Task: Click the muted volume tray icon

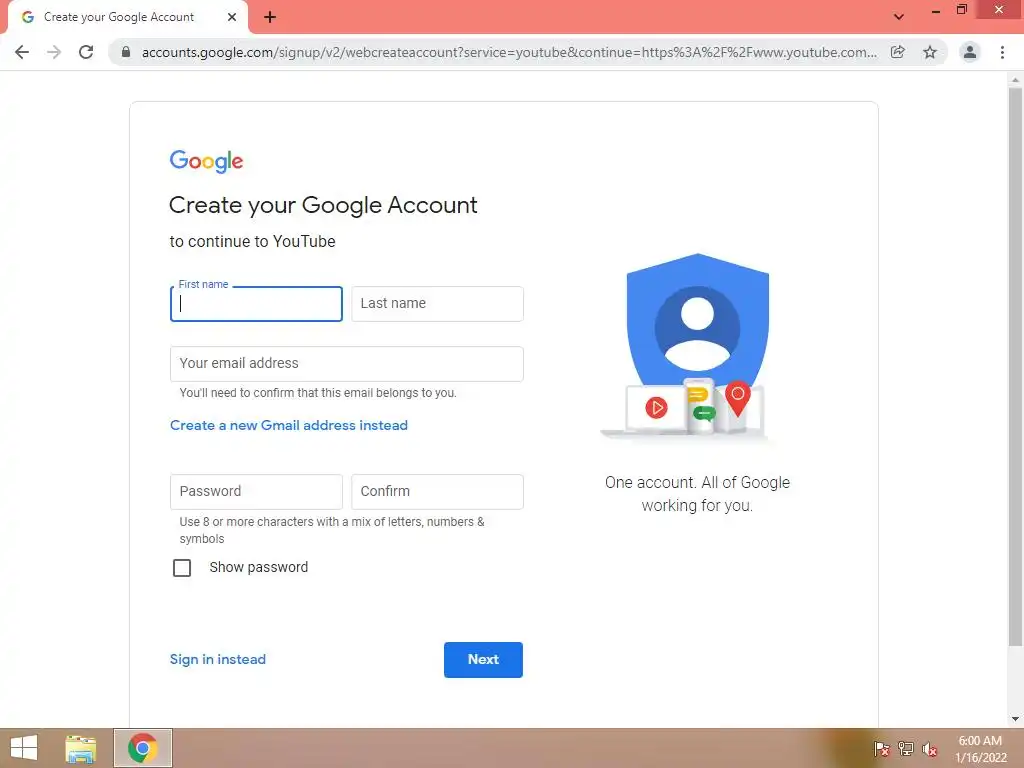Action: [930, 749]
